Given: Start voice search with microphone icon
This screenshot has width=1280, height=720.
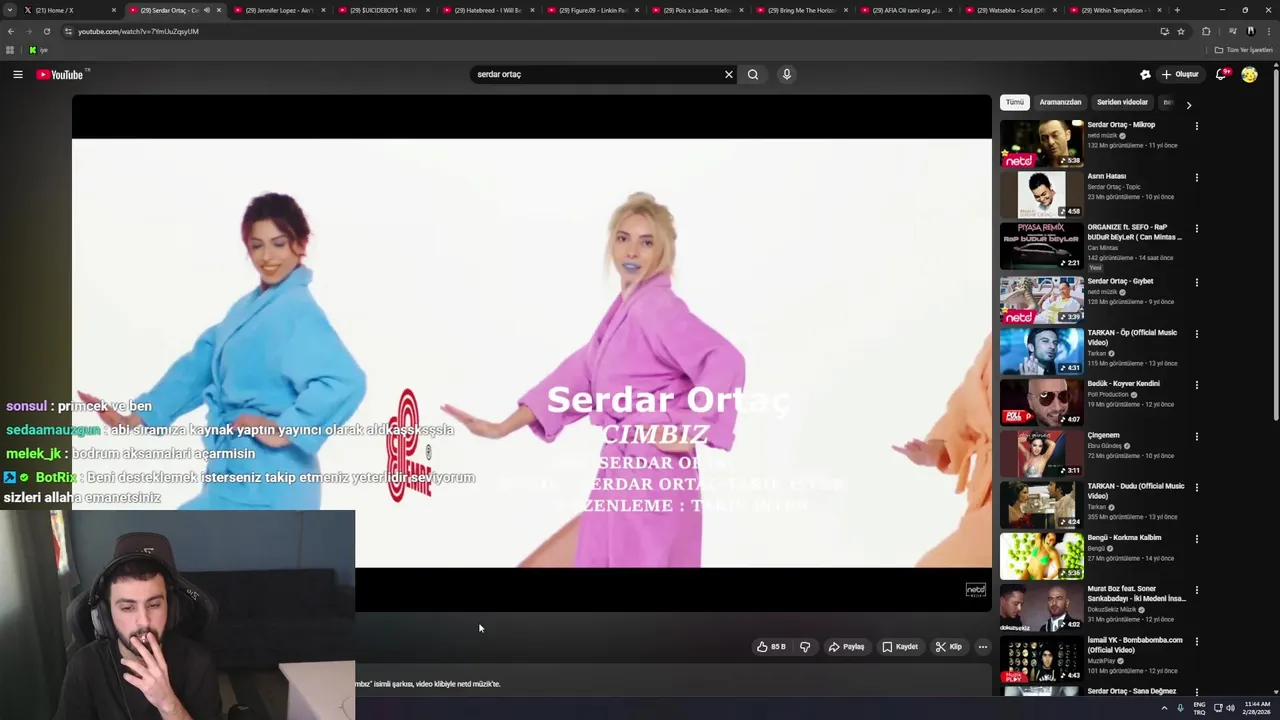Looking at the screenshot, I should 787,74.
